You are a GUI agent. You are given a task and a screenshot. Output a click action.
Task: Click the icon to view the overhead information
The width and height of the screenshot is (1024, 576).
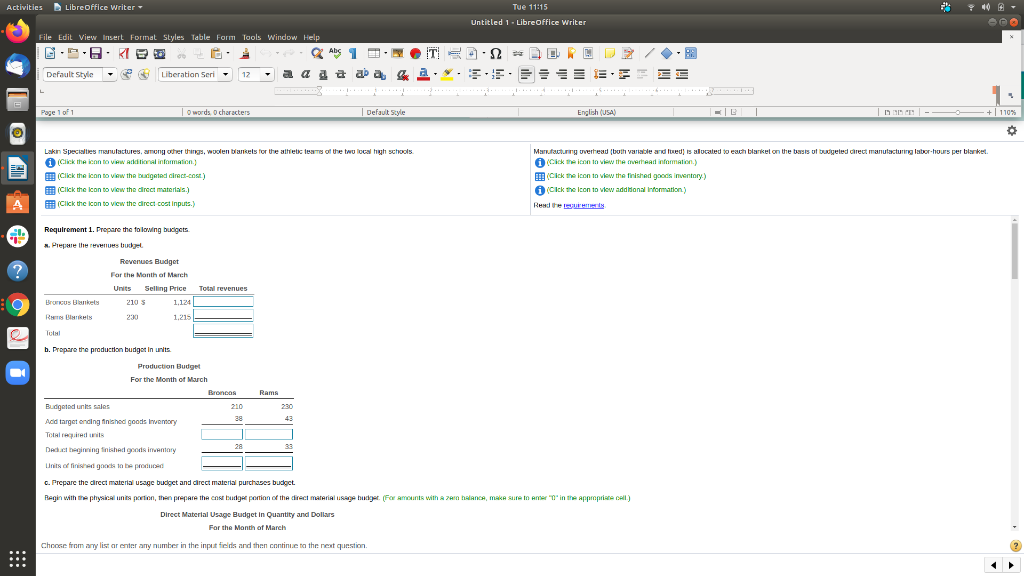tap(539, 163)
